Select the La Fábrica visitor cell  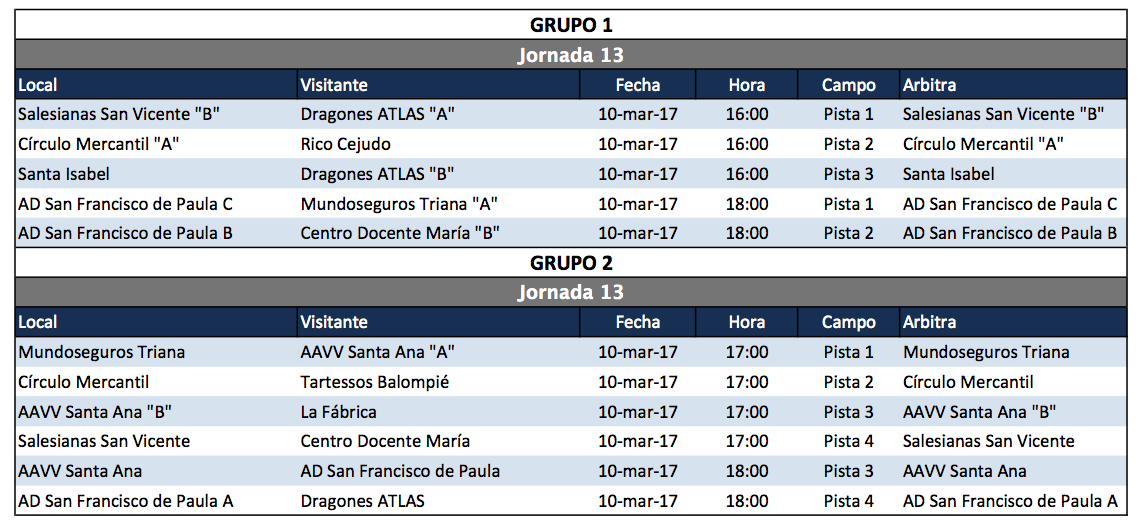pos(339,411)
